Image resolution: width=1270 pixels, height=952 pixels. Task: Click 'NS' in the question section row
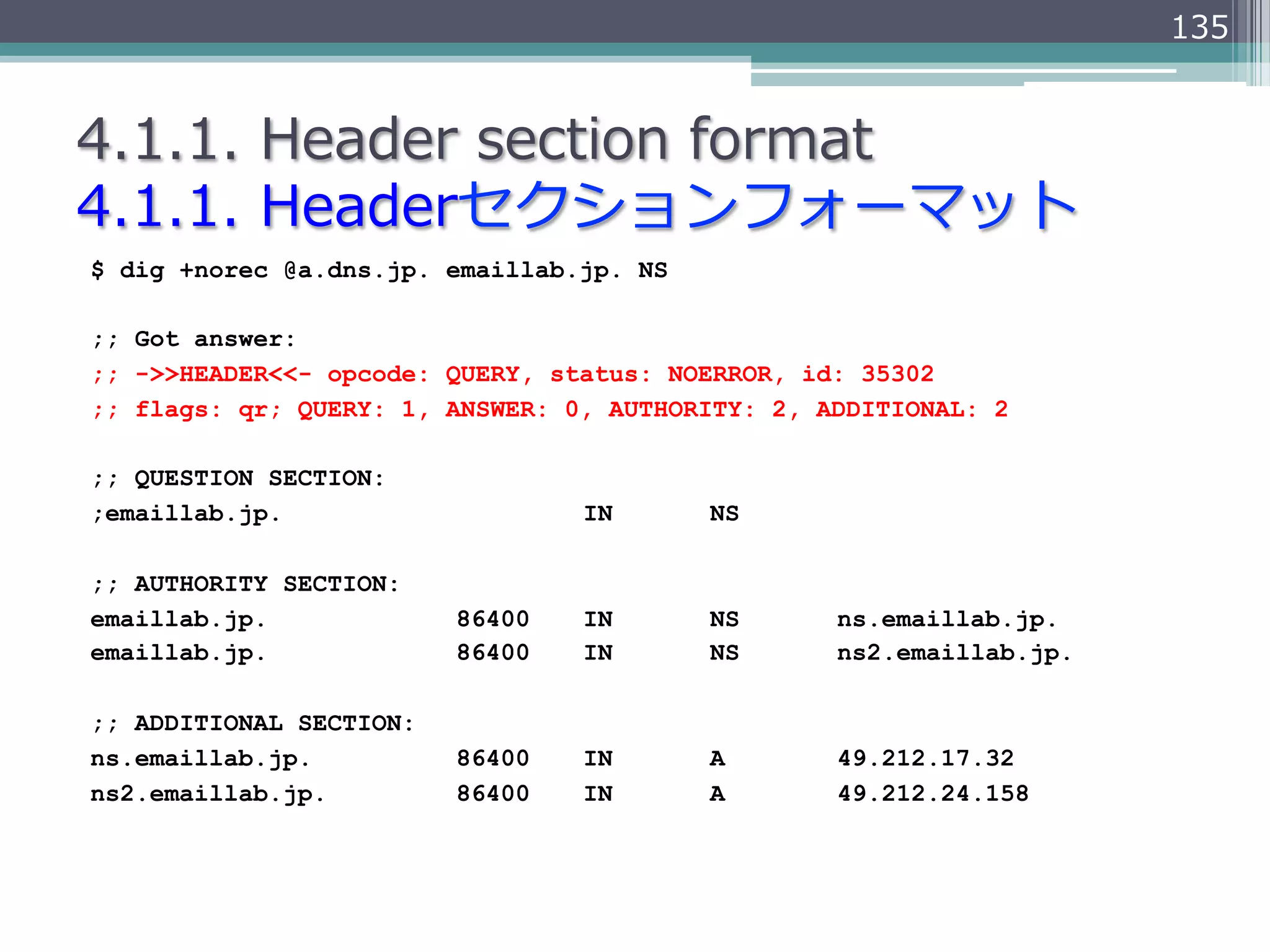[x=724, y=514]
